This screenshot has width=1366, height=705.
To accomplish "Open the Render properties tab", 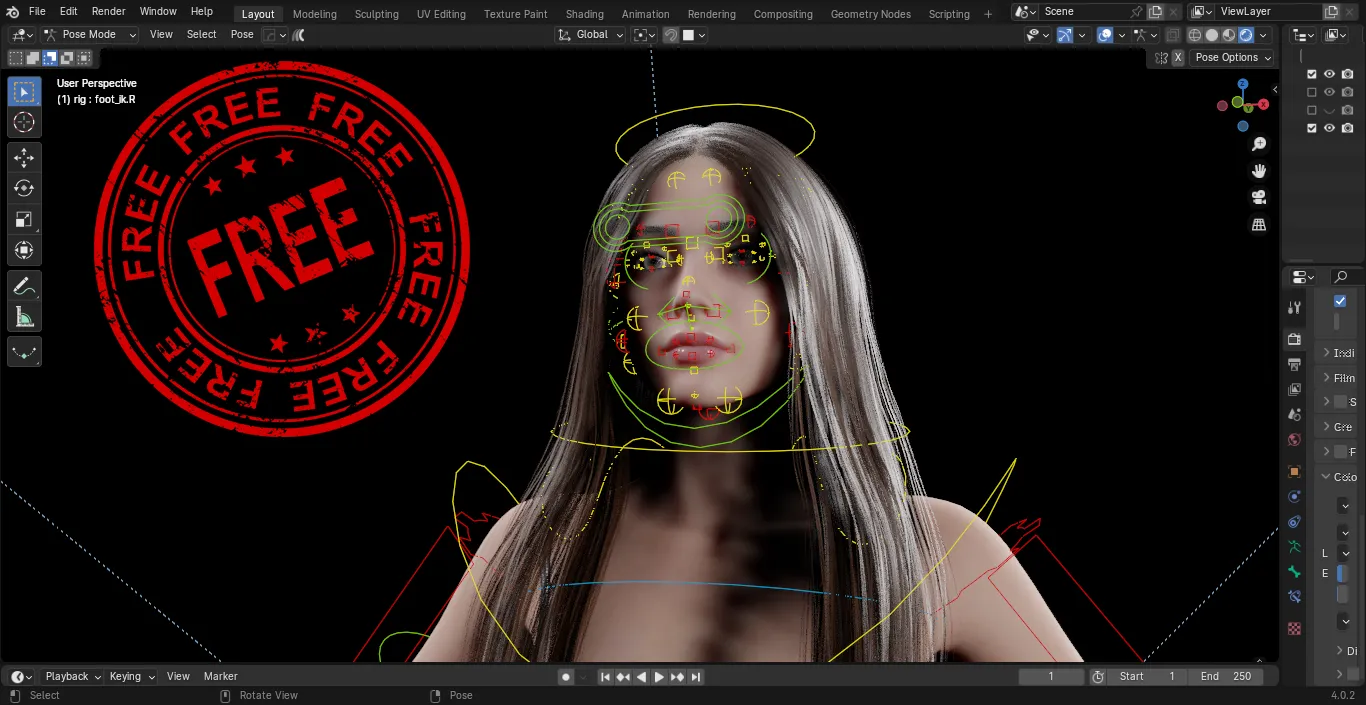I will [x=1295, y=340].
